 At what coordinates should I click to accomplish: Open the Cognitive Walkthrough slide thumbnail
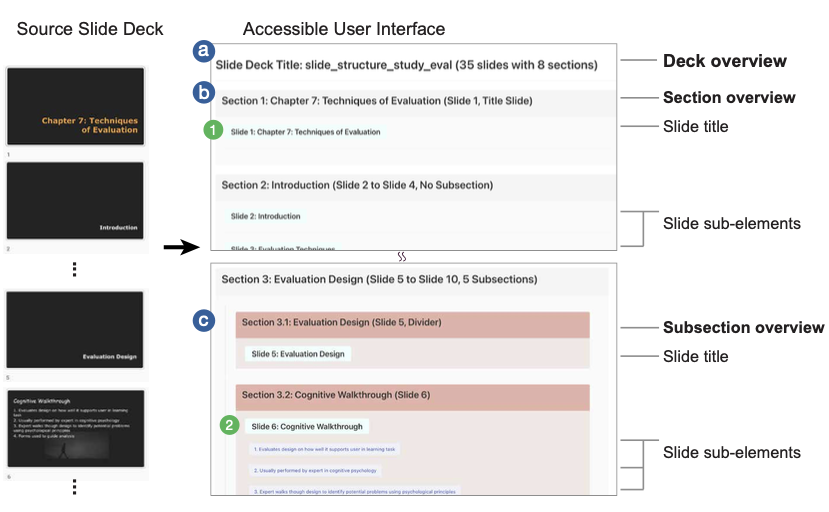76,429
